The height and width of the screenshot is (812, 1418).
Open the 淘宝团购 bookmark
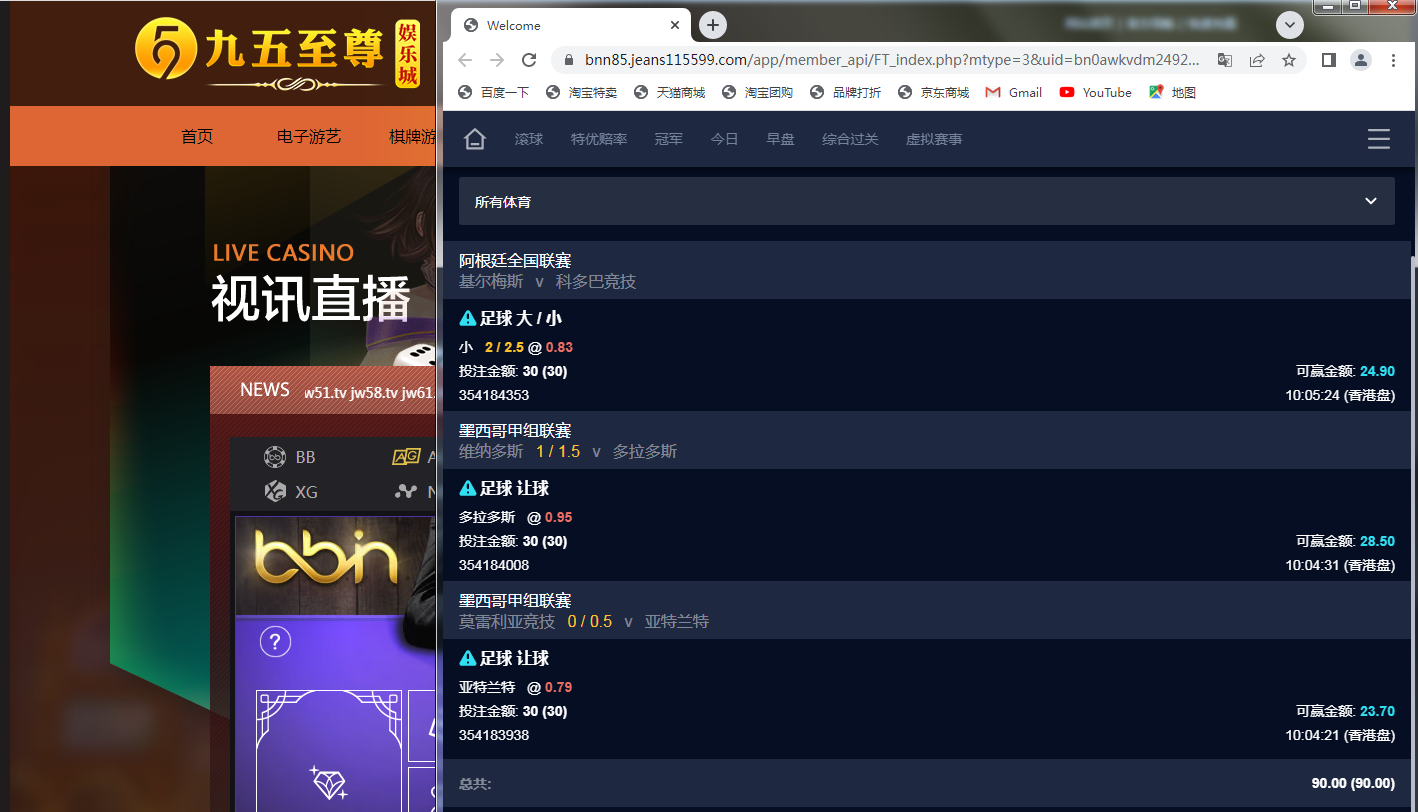click(x=758, y=92)
